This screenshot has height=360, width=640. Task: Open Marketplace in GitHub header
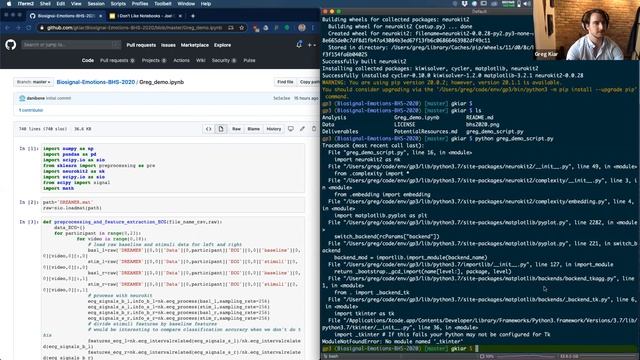click(x=194, y=45)
